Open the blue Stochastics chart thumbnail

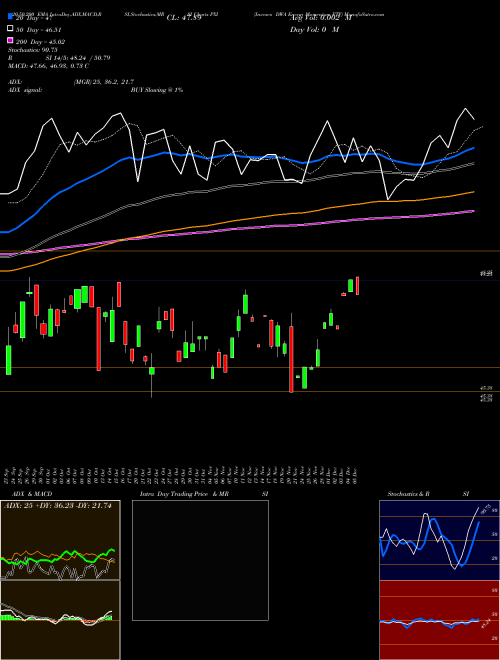click(x=439, y=540)
